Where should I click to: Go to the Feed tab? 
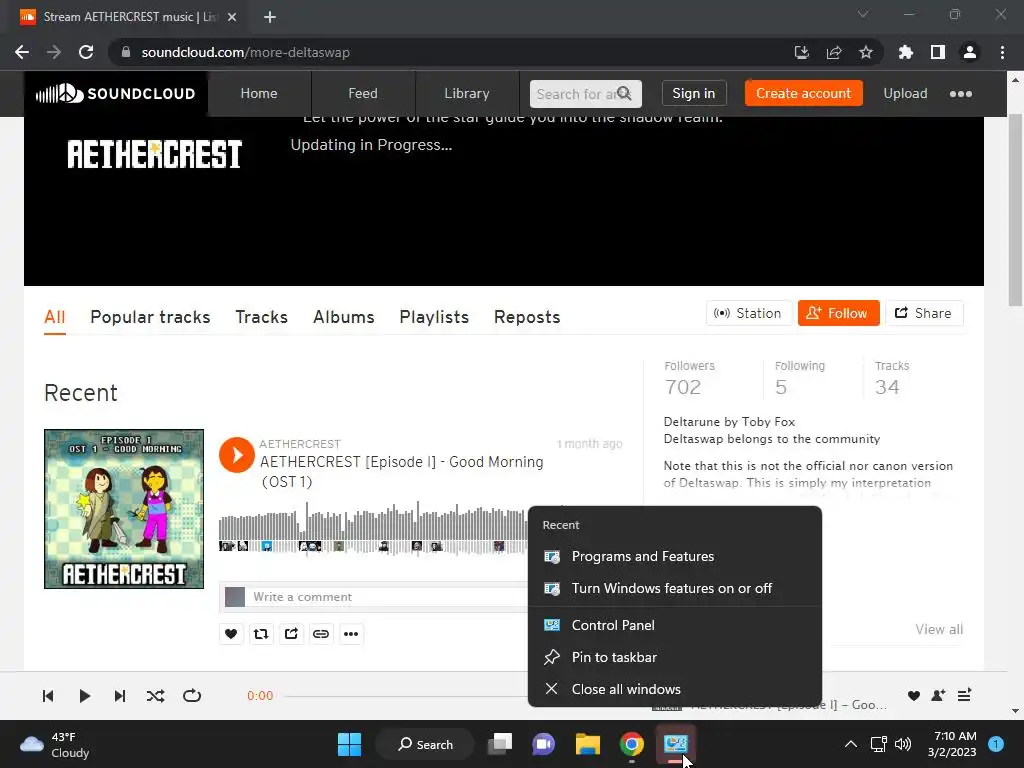click(362, 93)
